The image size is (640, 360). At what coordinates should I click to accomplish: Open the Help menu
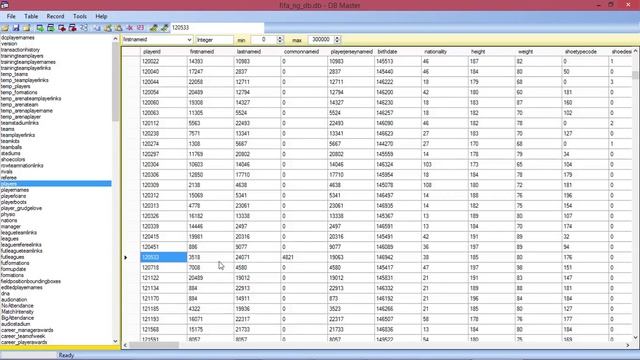pyautogui.click(x=101, y=16)
